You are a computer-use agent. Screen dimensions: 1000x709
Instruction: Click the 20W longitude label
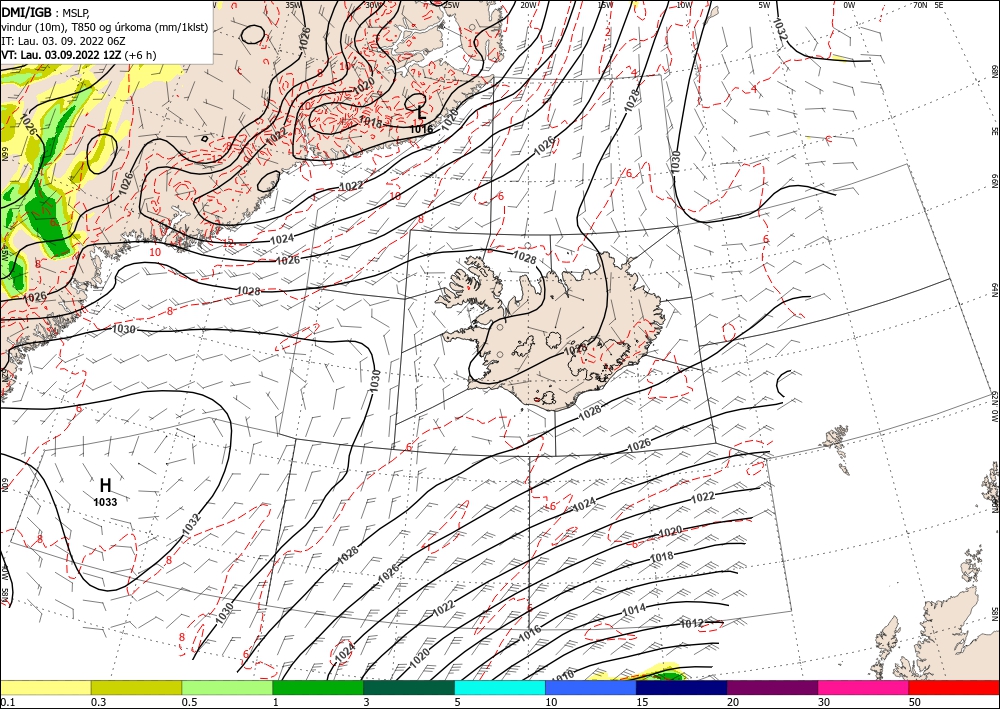[528, 5]
